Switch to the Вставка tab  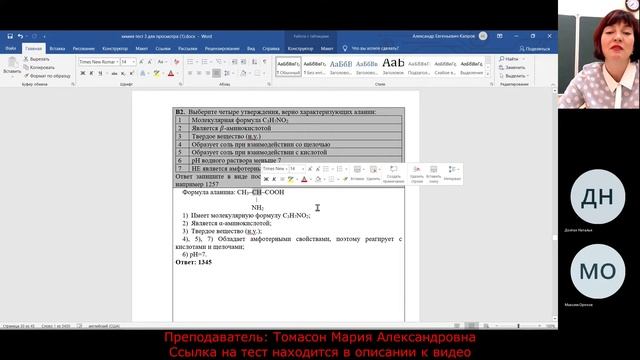point(57,49)
